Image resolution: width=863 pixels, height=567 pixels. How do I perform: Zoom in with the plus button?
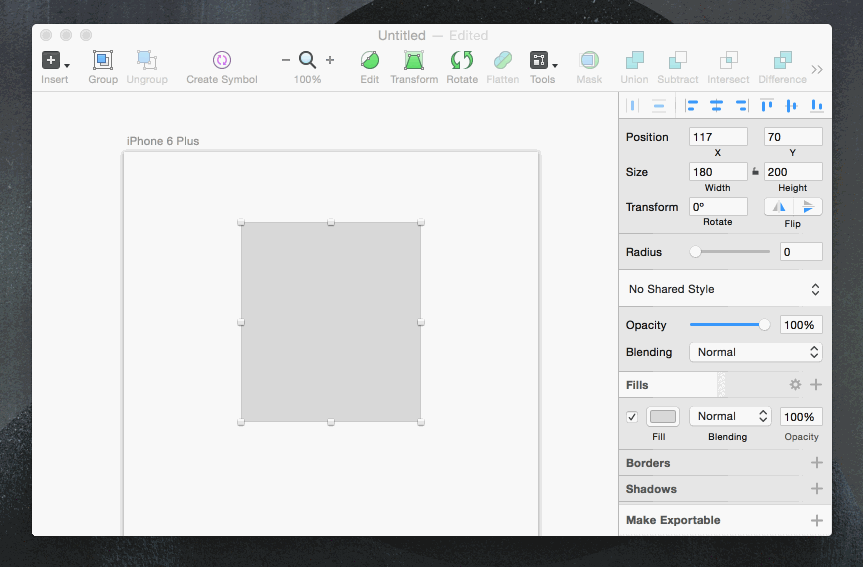pos(330,60)
